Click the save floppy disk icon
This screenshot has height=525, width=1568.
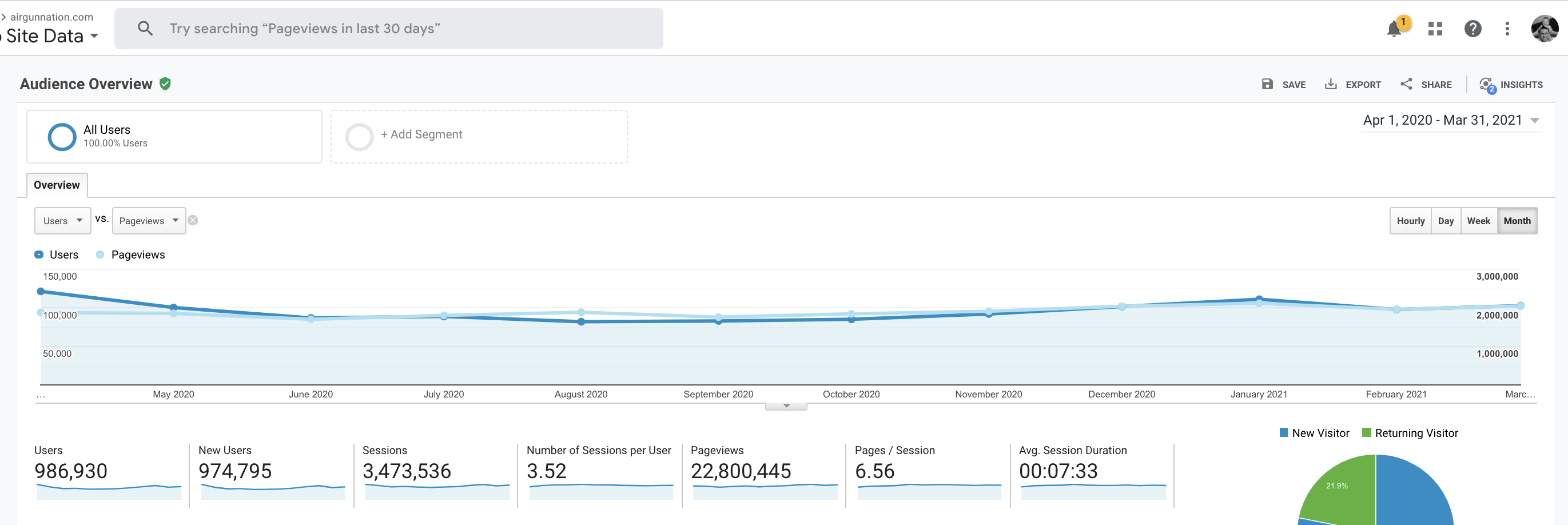click(1267, 84)
